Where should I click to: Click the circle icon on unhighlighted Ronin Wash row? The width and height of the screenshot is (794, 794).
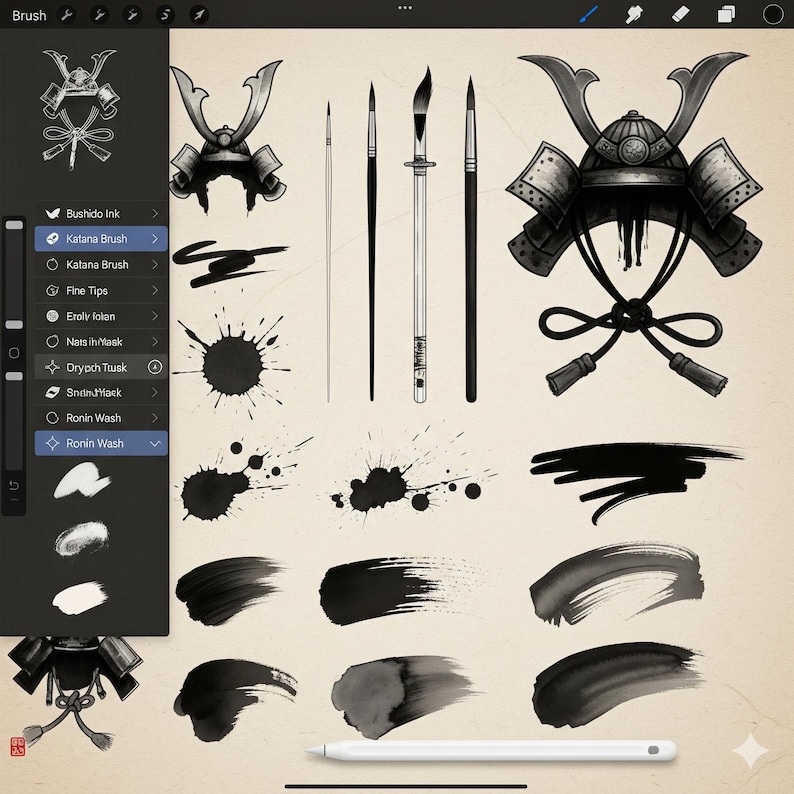(x=52, y=418)
